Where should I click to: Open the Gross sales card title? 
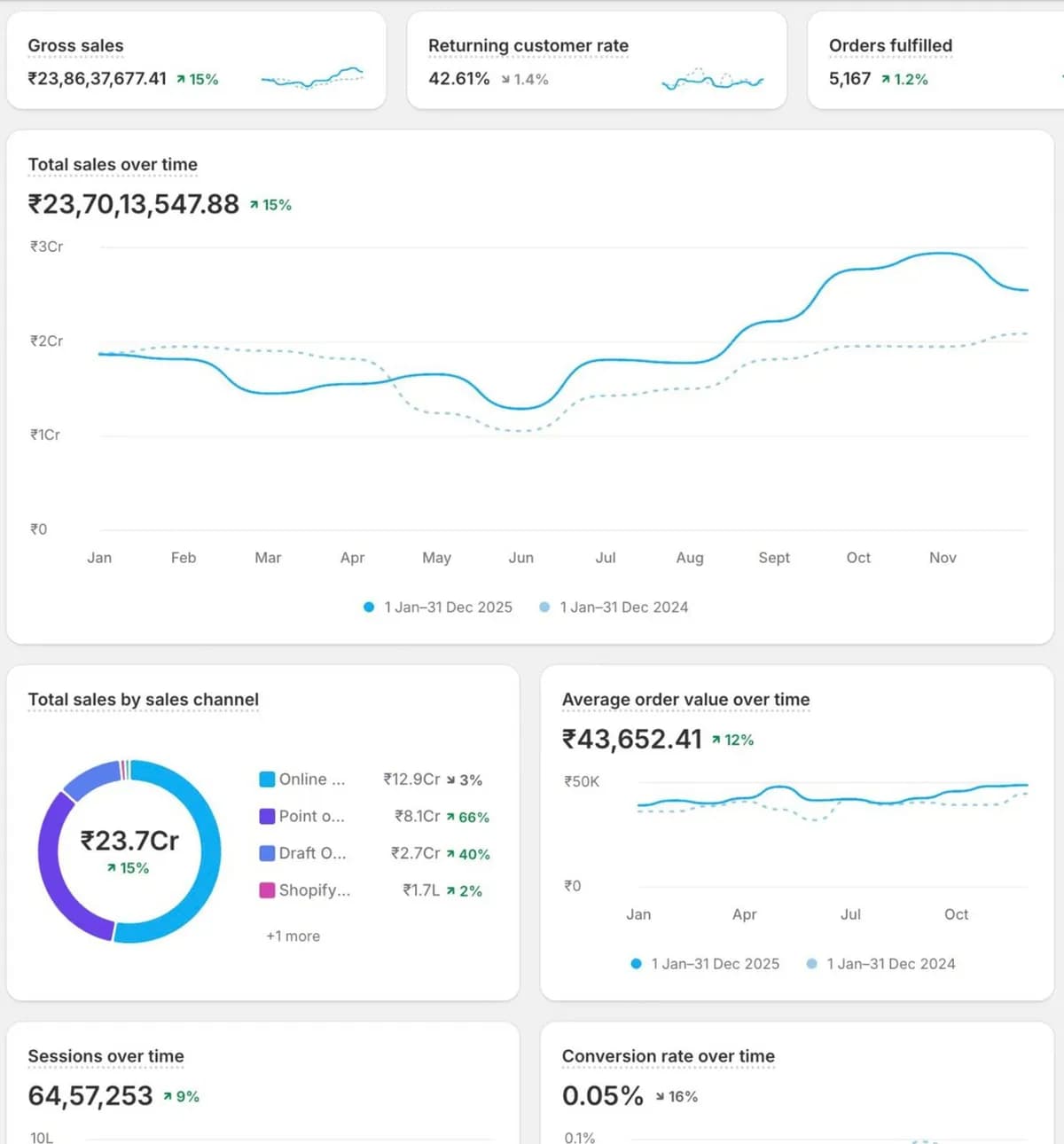pyautogui.click(x=75, y=45)
